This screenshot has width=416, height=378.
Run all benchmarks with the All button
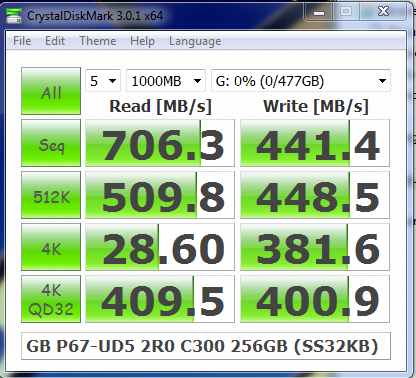(x=51, y=91)
